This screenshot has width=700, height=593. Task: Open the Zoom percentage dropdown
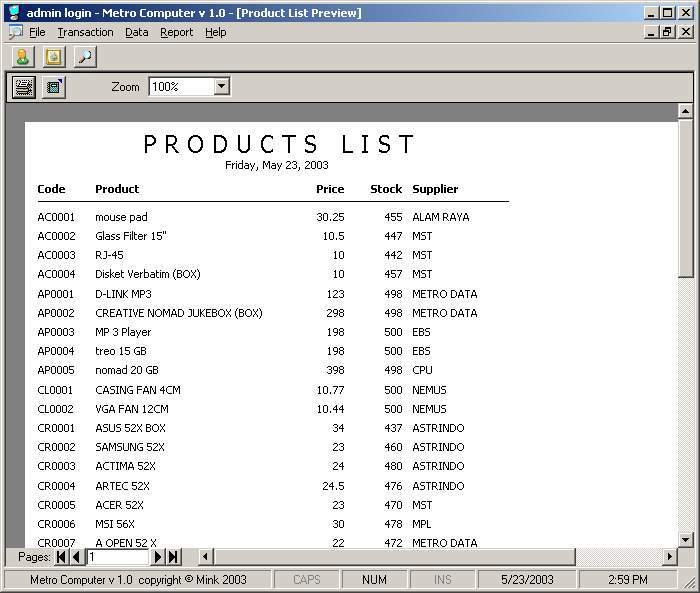click(x=222, y=87)
